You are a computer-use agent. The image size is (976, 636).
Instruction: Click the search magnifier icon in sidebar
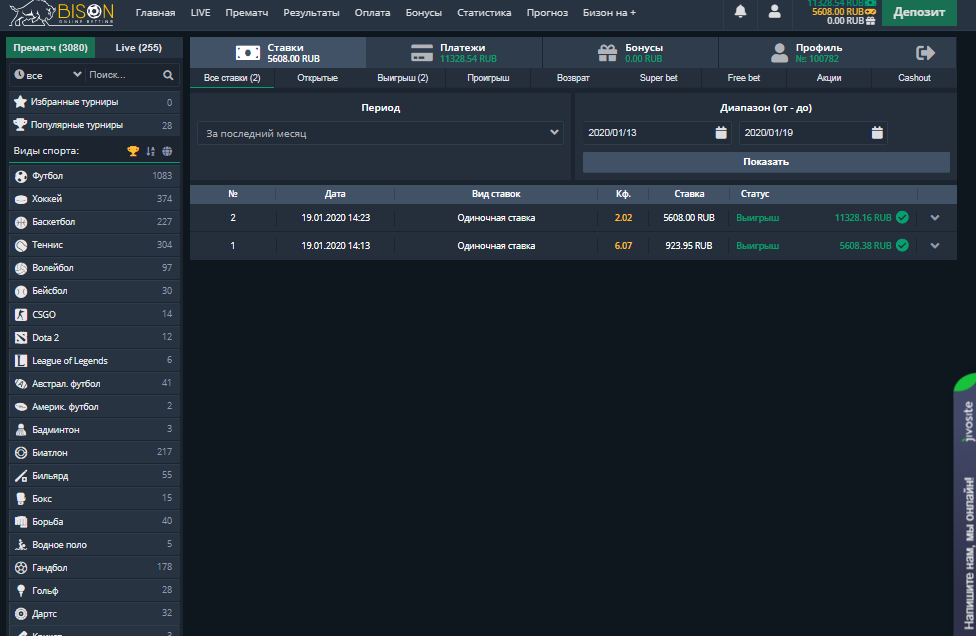point(168,75)
